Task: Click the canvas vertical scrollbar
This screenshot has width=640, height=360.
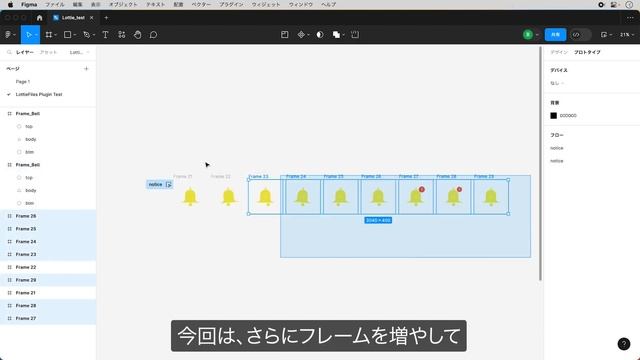Action: click(540, 164)
